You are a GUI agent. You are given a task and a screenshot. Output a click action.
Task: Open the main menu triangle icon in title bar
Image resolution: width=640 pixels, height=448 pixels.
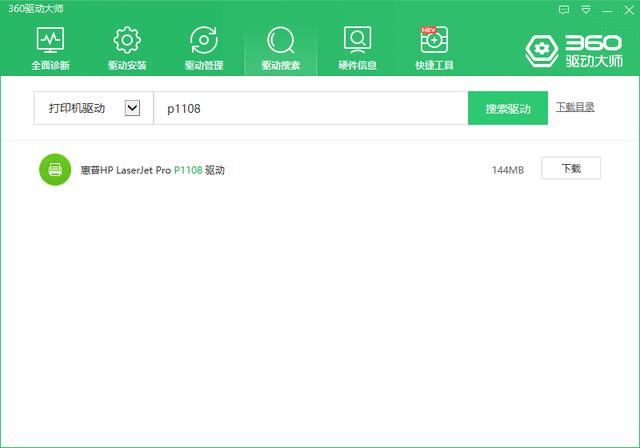(x=586, y=10)
